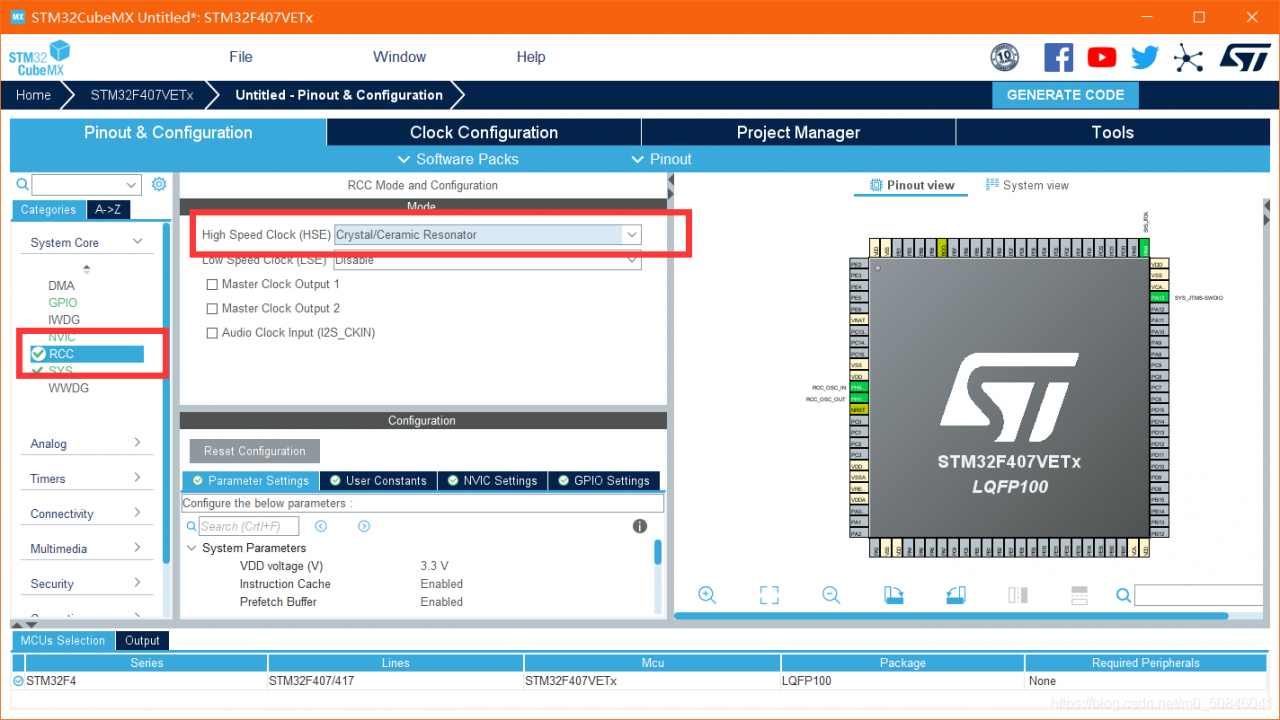Screen dimensions: 1280x720
Task: Expand the Timers category
Action: coord(137,477)
